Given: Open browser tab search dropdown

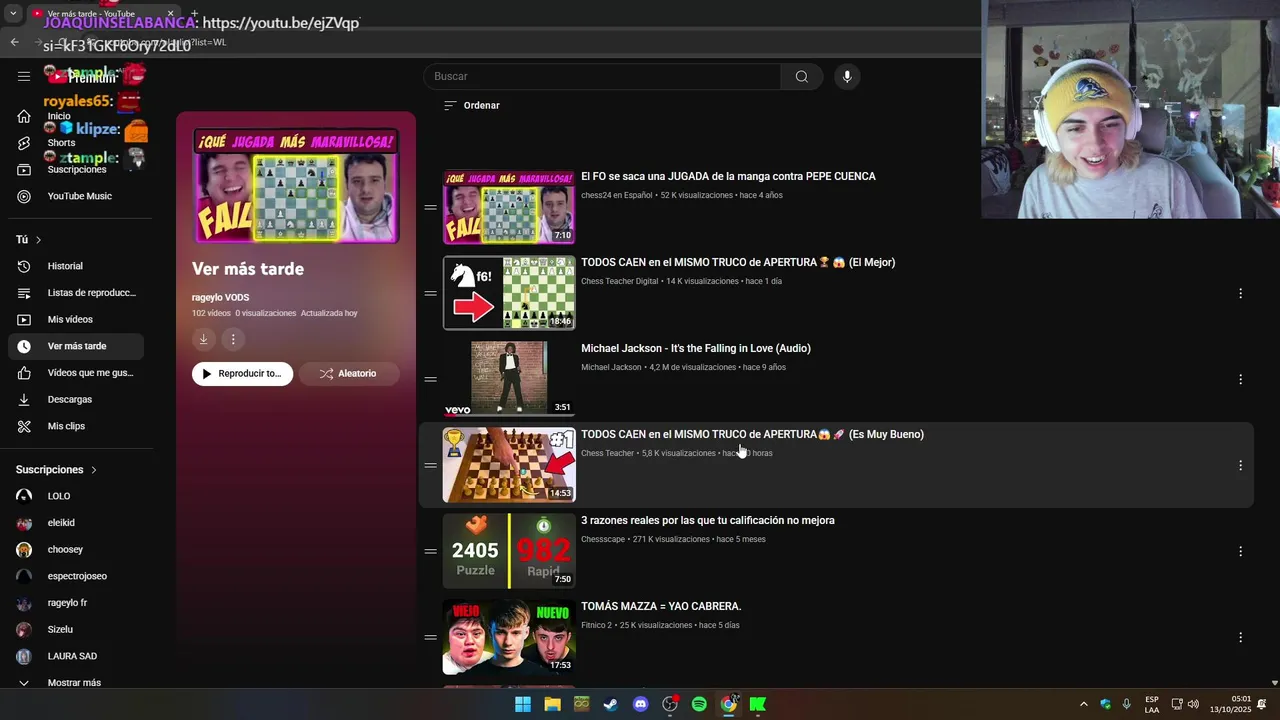Looking at the screenshot, I should click(13, 14).
